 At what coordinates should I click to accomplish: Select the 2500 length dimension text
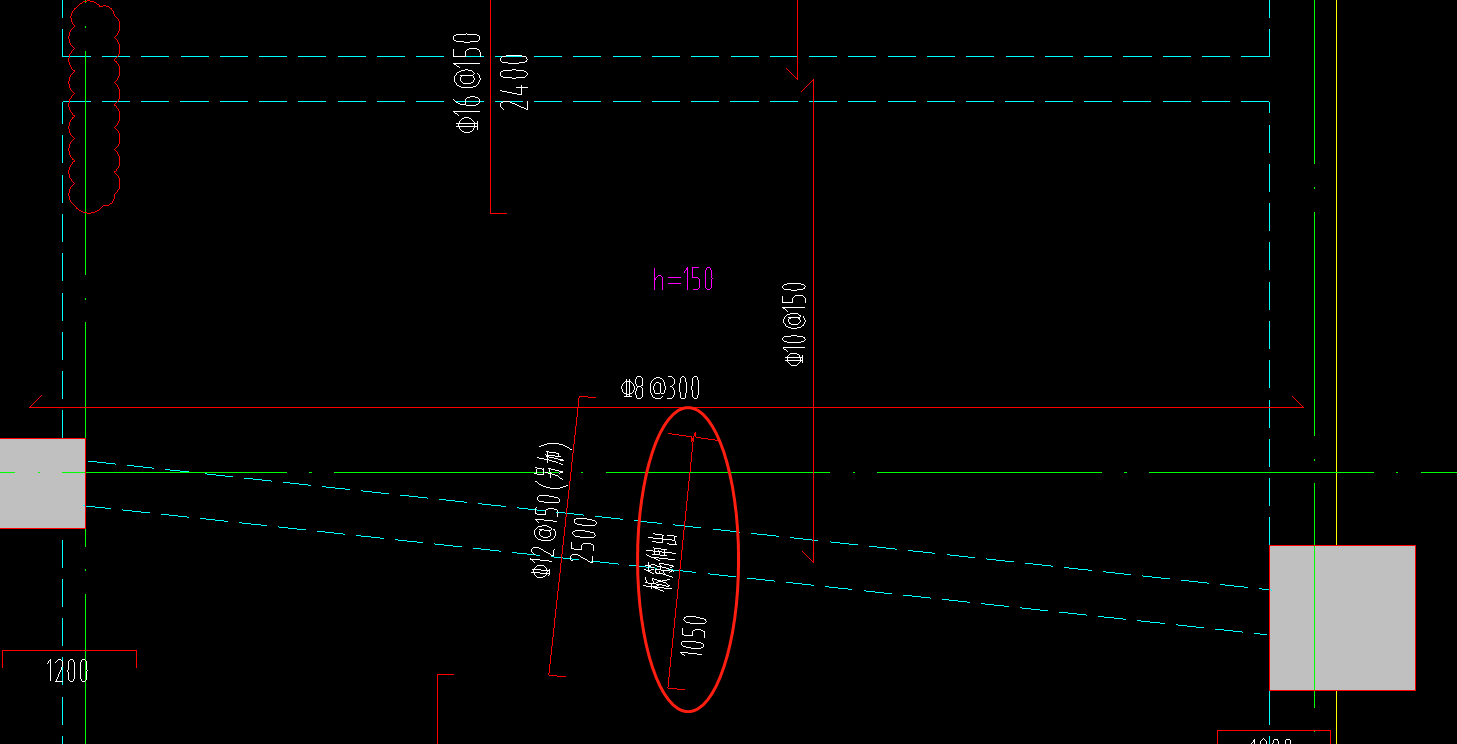pos(585,540)
